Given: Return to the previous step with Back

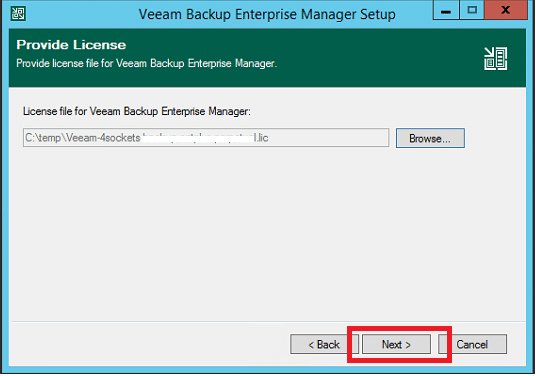Looking at the screenshot, I should (x=324, y=344).
